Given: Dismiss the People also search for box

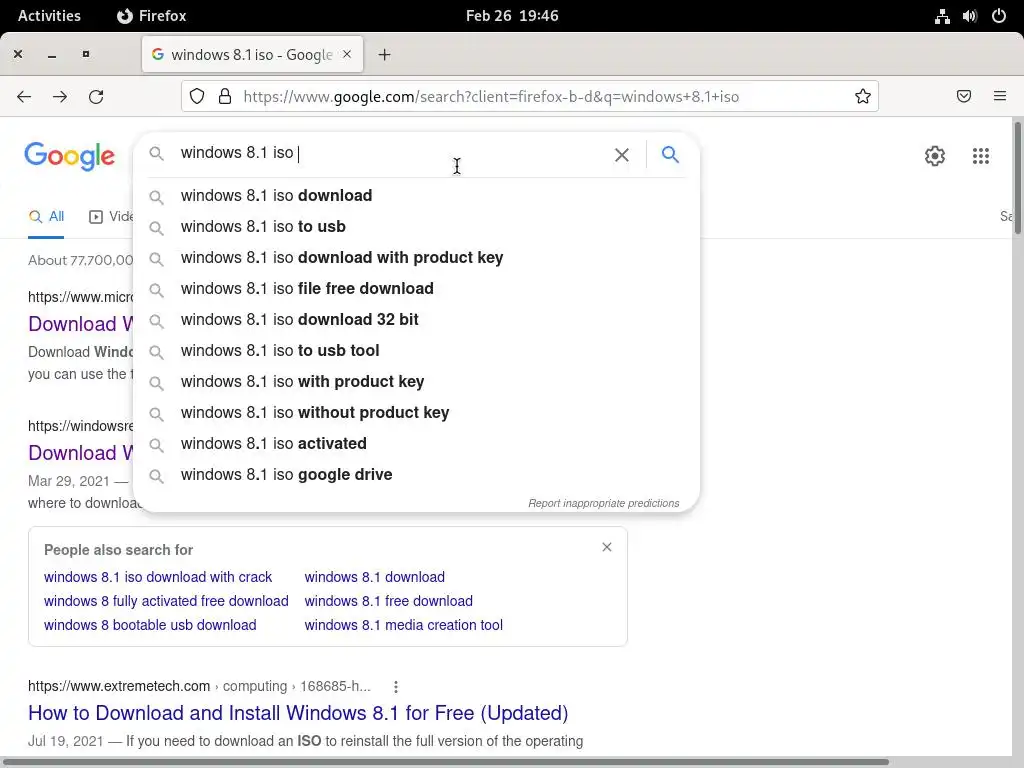Looking at the screenshot, I should (607, 547).
